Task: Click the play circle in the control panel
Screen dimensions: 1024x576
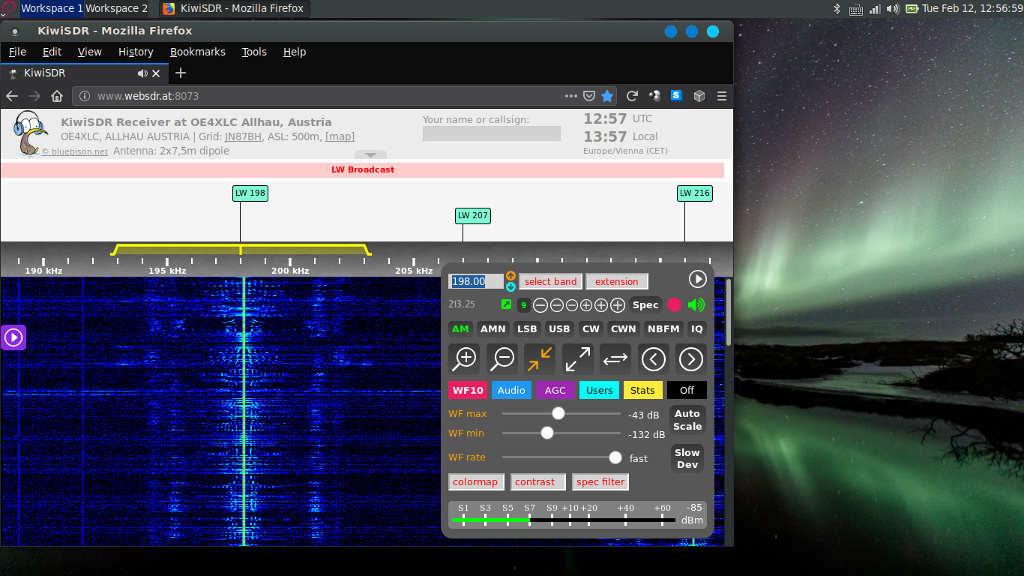Action: coord(697,280)
